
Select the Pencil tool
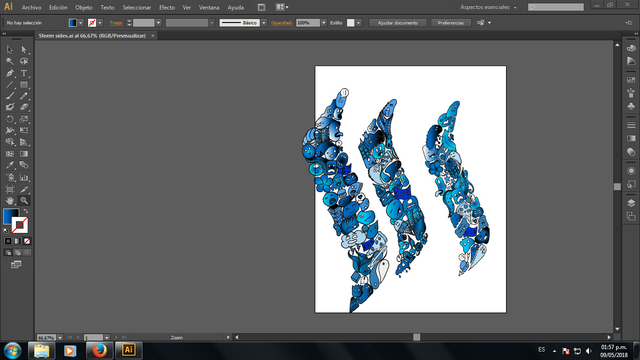[24, 96]
